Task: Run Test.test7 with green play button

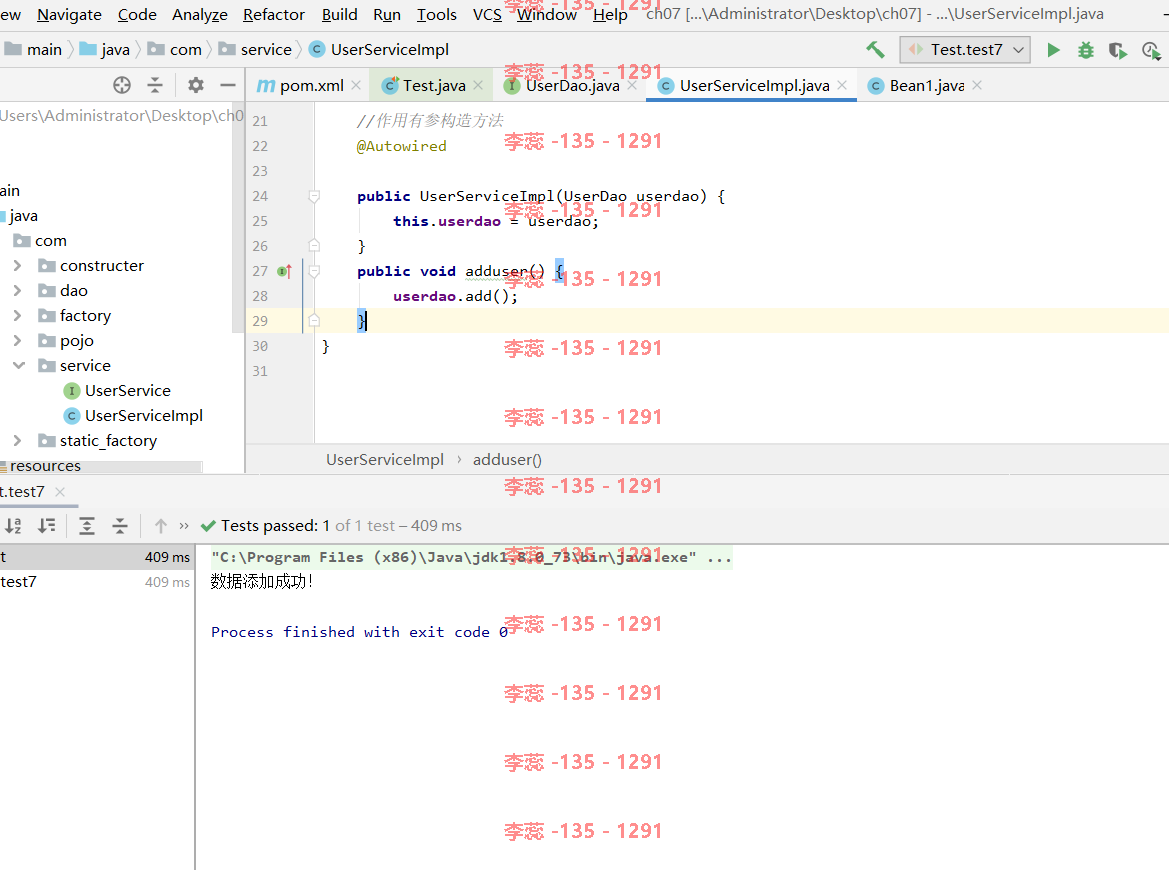Action: point(1053,50)
